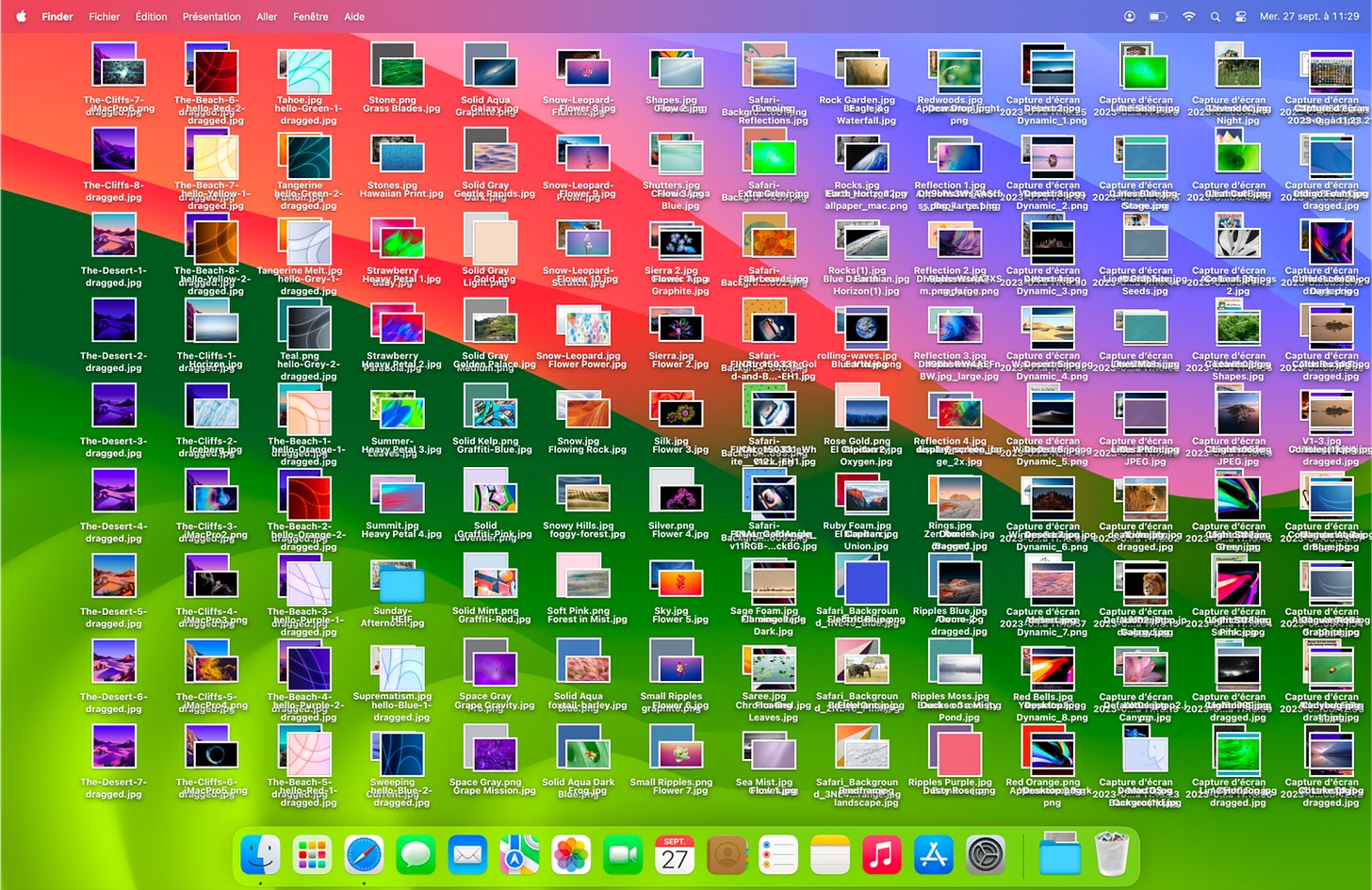Click the Stones.jpg file name
The image size is (1372, 890).
(392, 186)
